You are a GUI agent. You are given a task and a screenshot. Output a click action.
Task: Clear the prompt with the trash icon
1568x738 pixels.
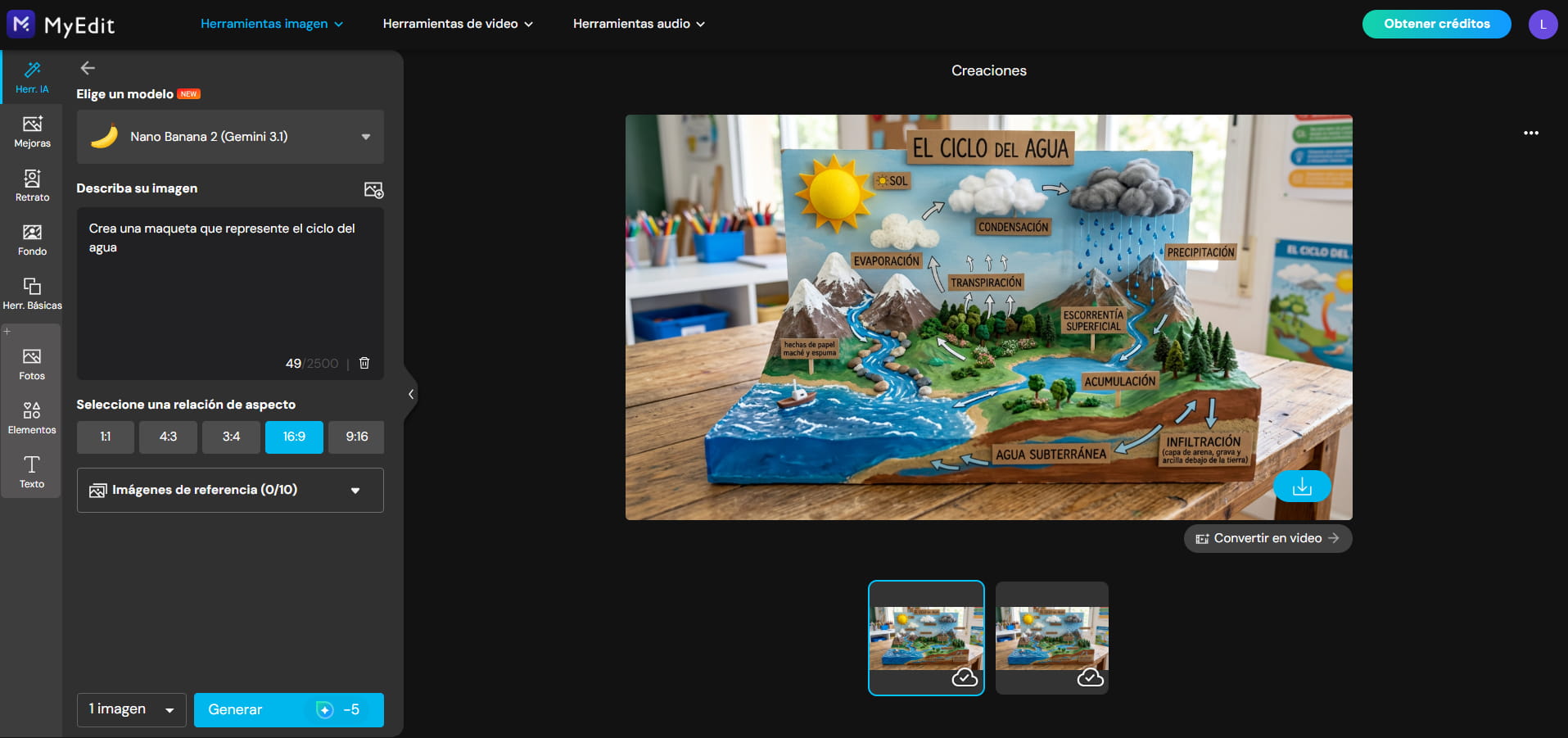coord(364,363)
